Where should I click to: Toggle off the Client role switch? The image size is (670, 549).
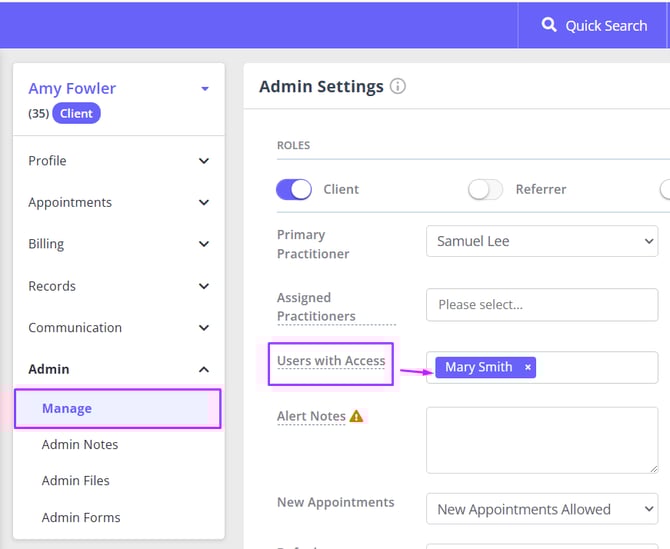[294, 189]
